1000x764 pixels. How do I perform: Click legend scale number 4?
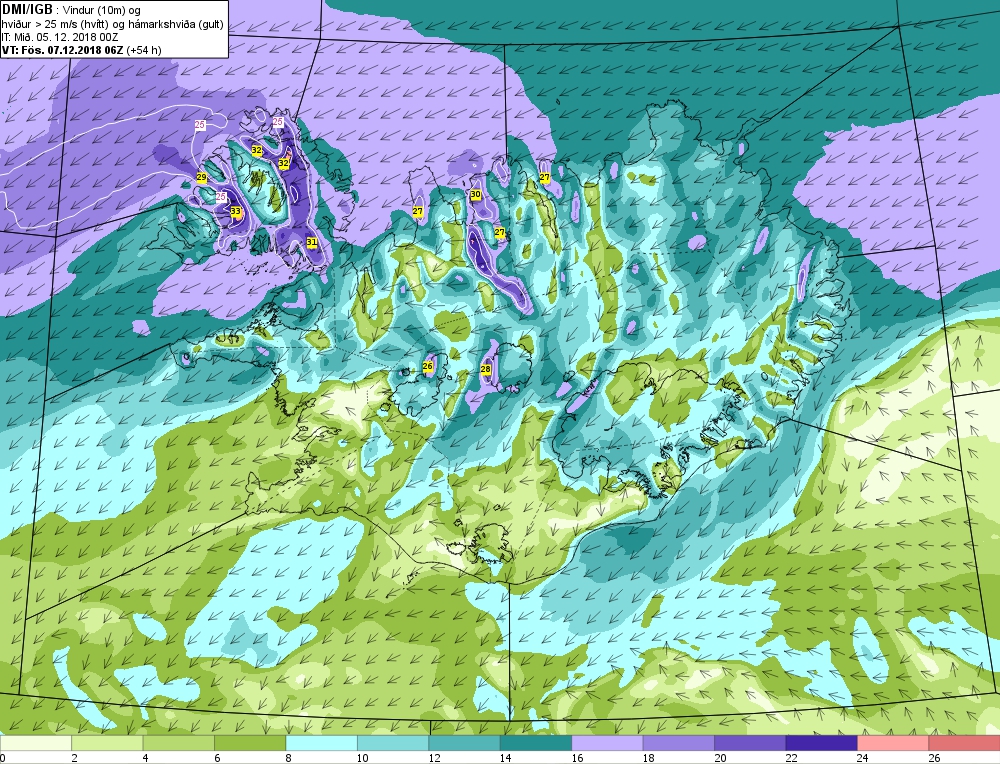pyautogui.click(x=146, y=758)
